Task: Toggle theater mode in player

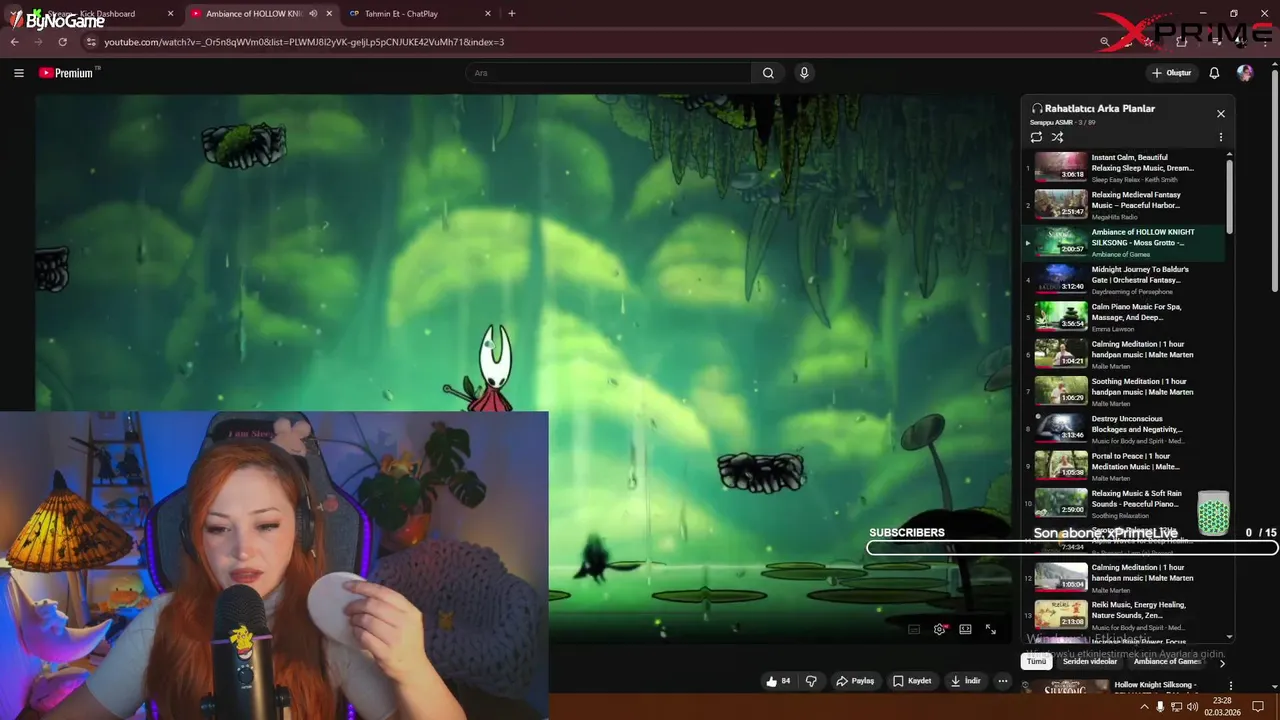Action: tap(965, 629)
